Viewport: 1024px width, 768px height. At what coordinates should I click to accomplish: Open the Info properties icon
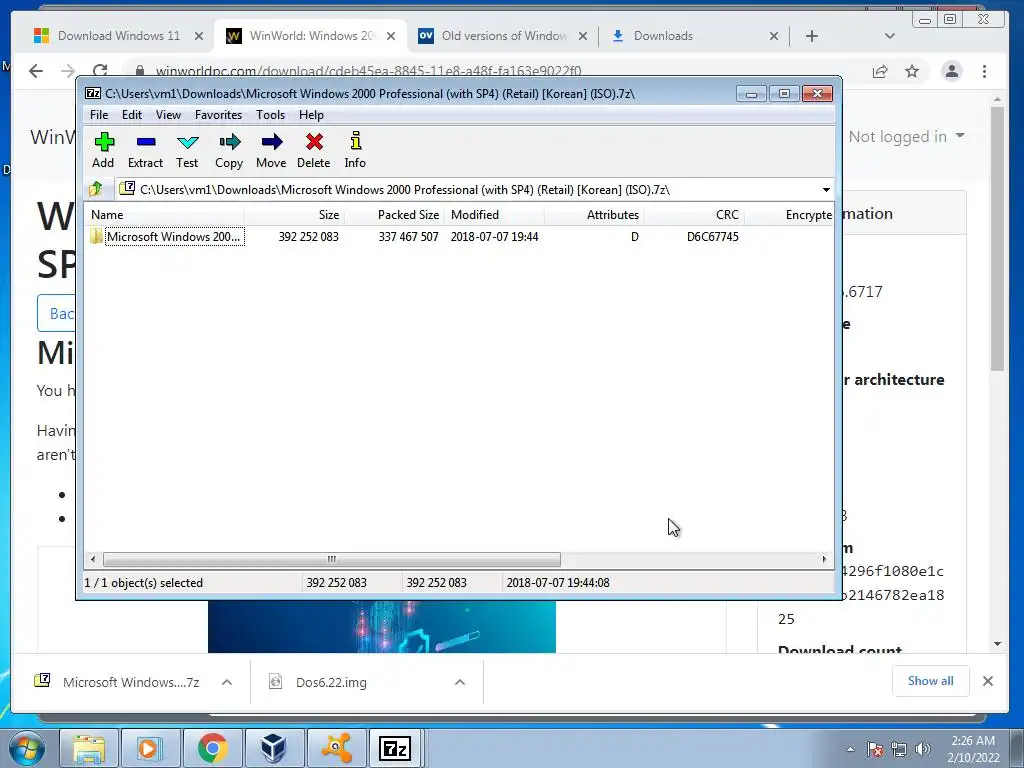click(x=355, y=150)
